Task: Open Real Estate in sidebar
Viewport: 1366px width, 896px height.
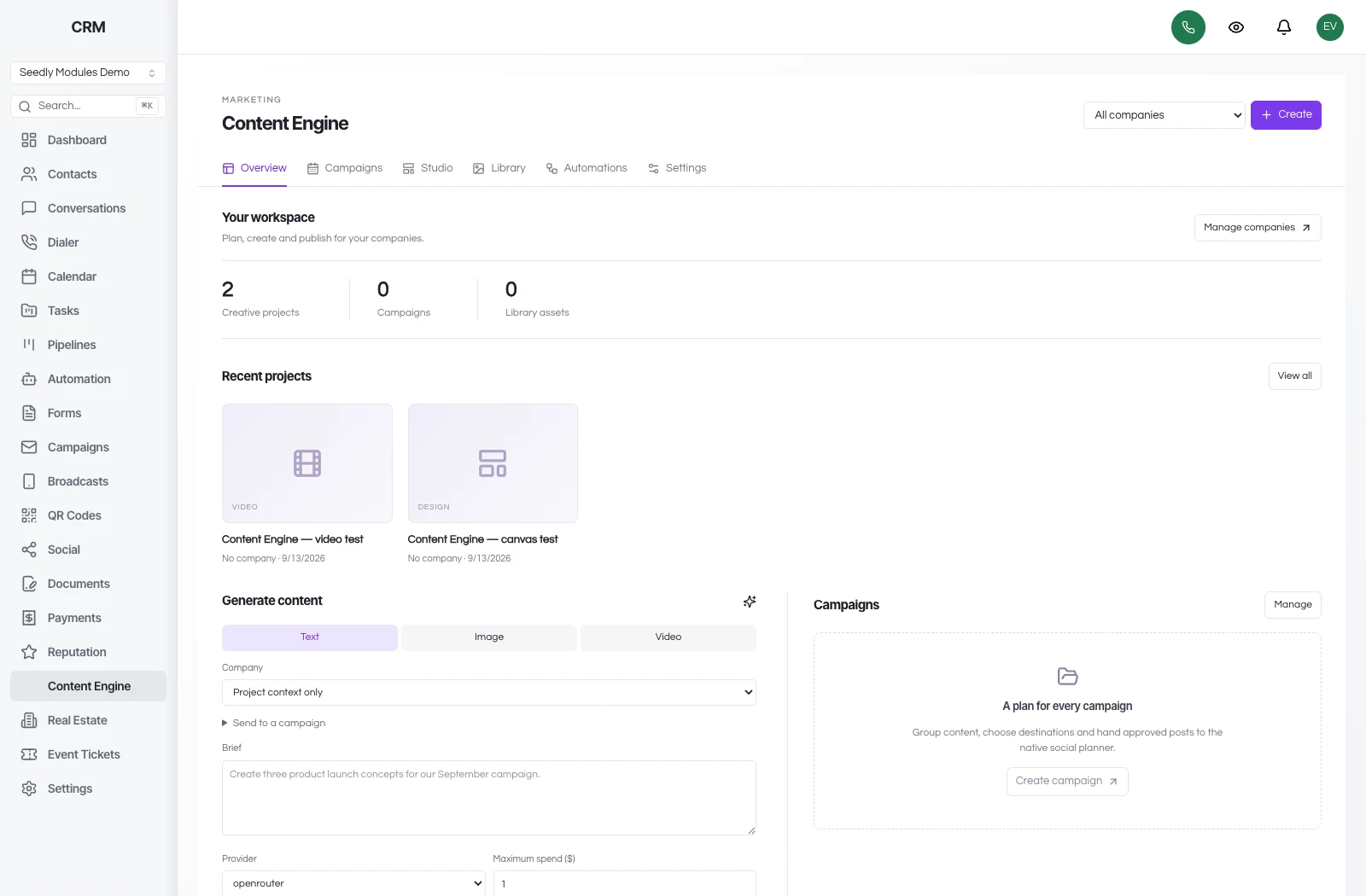Action: 88,720
